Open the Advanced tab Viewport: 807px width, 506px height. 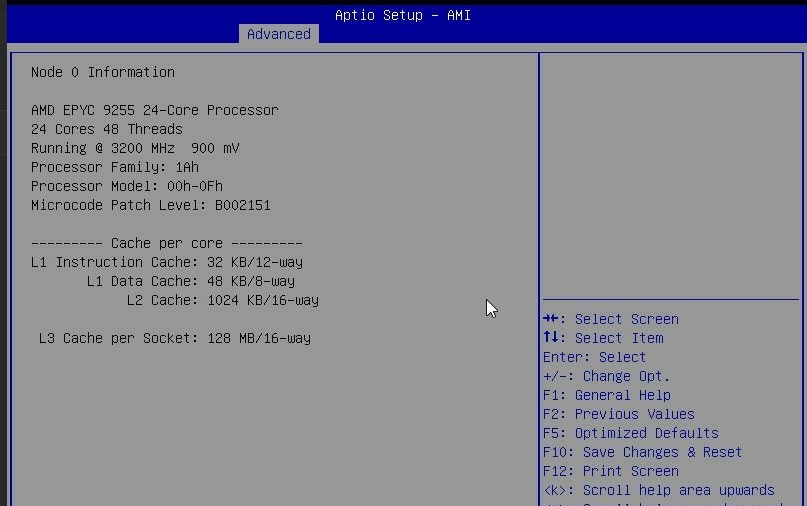[x=278, y=34]
